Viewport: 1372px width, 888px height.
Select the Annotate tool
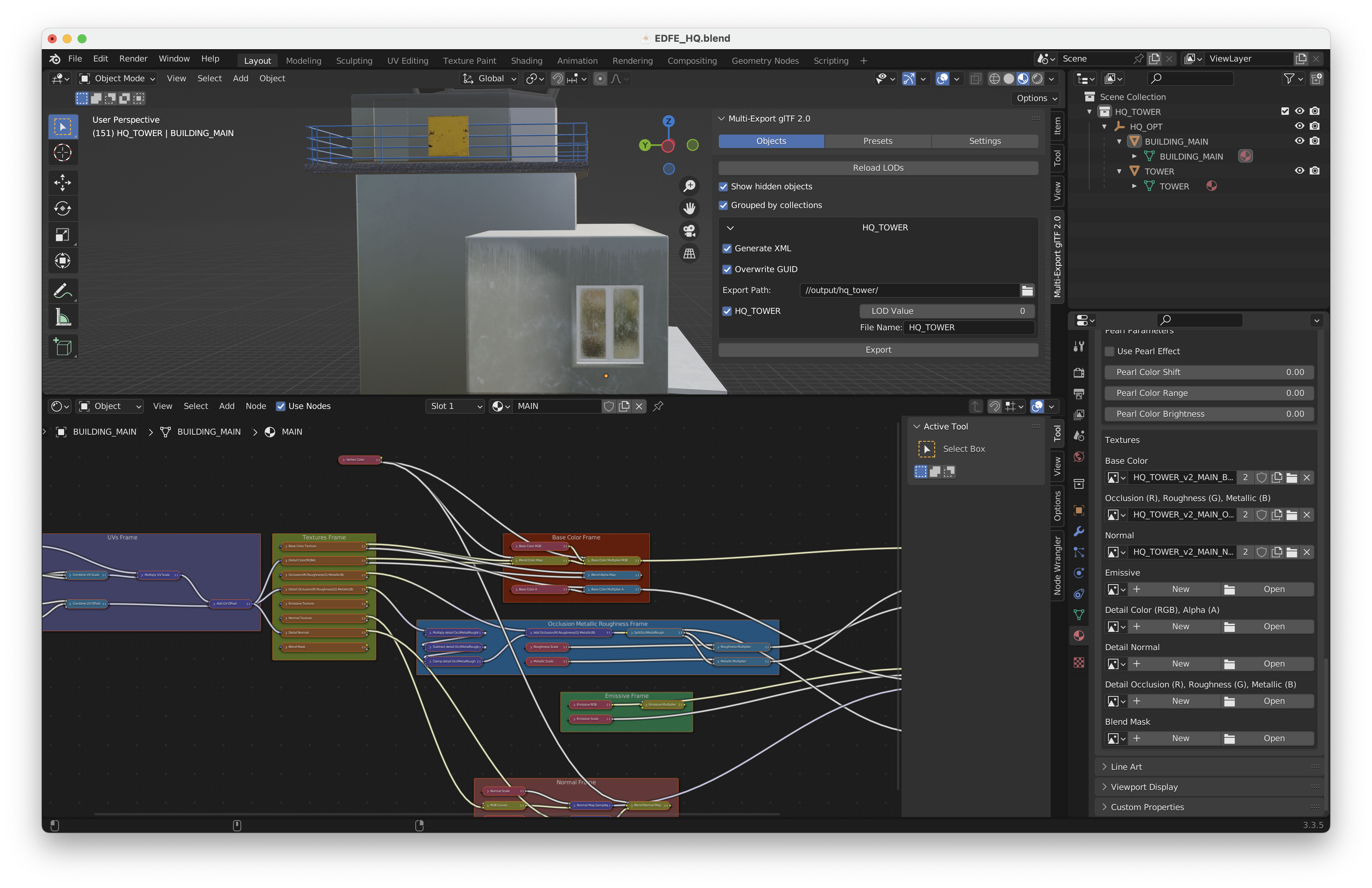click(x=62, y=291)
